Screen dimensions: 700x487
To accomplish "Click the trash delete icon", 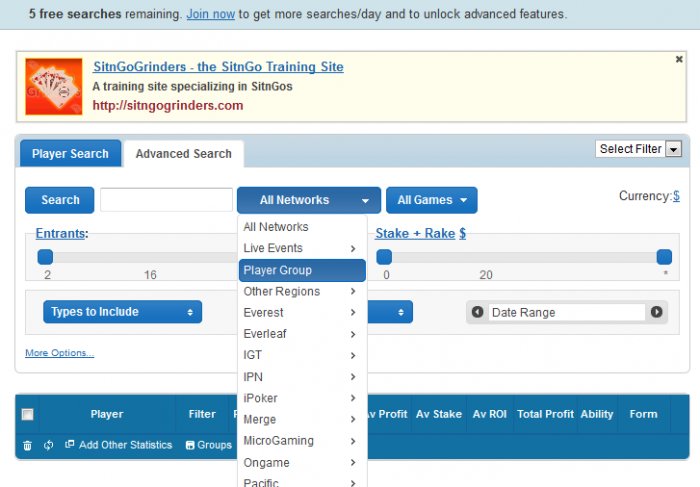I will point(27,445).
